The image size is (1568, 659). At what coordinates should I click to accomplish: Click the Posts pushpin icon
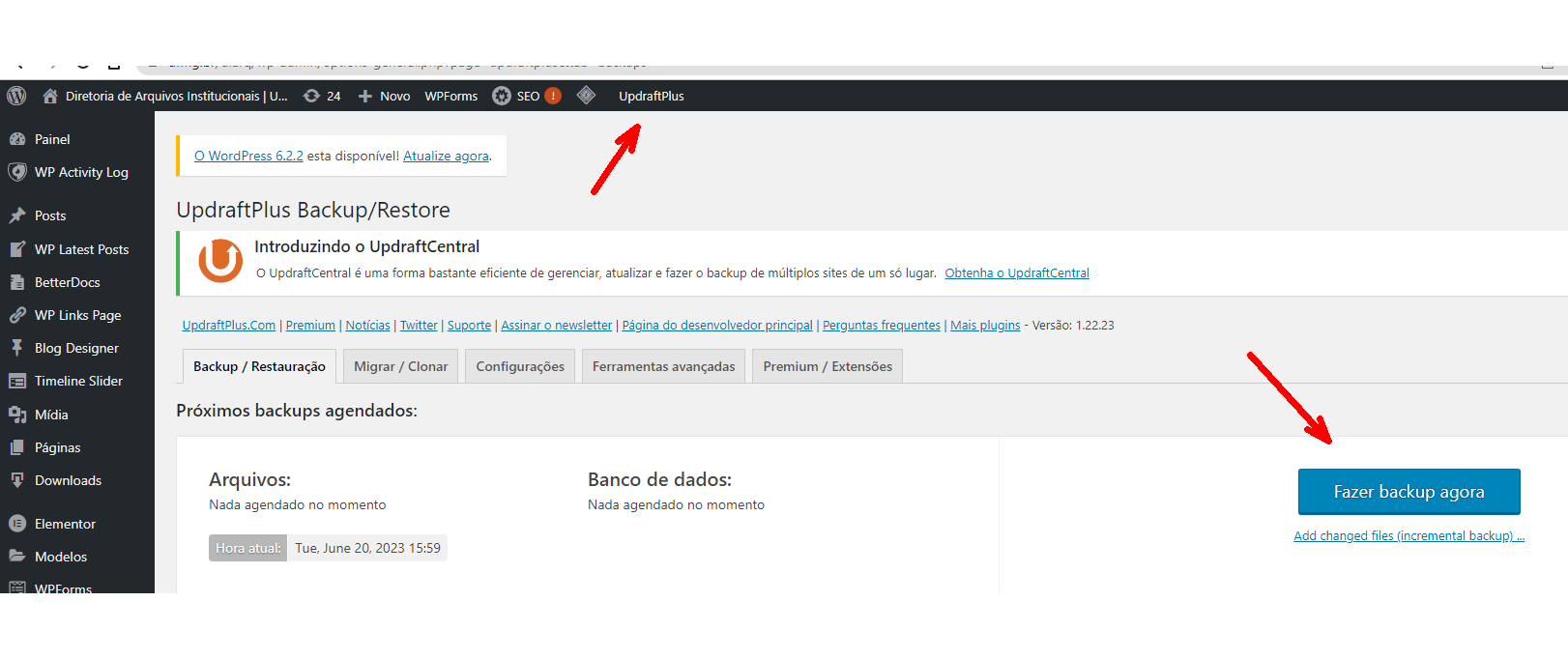click(17, 215)
